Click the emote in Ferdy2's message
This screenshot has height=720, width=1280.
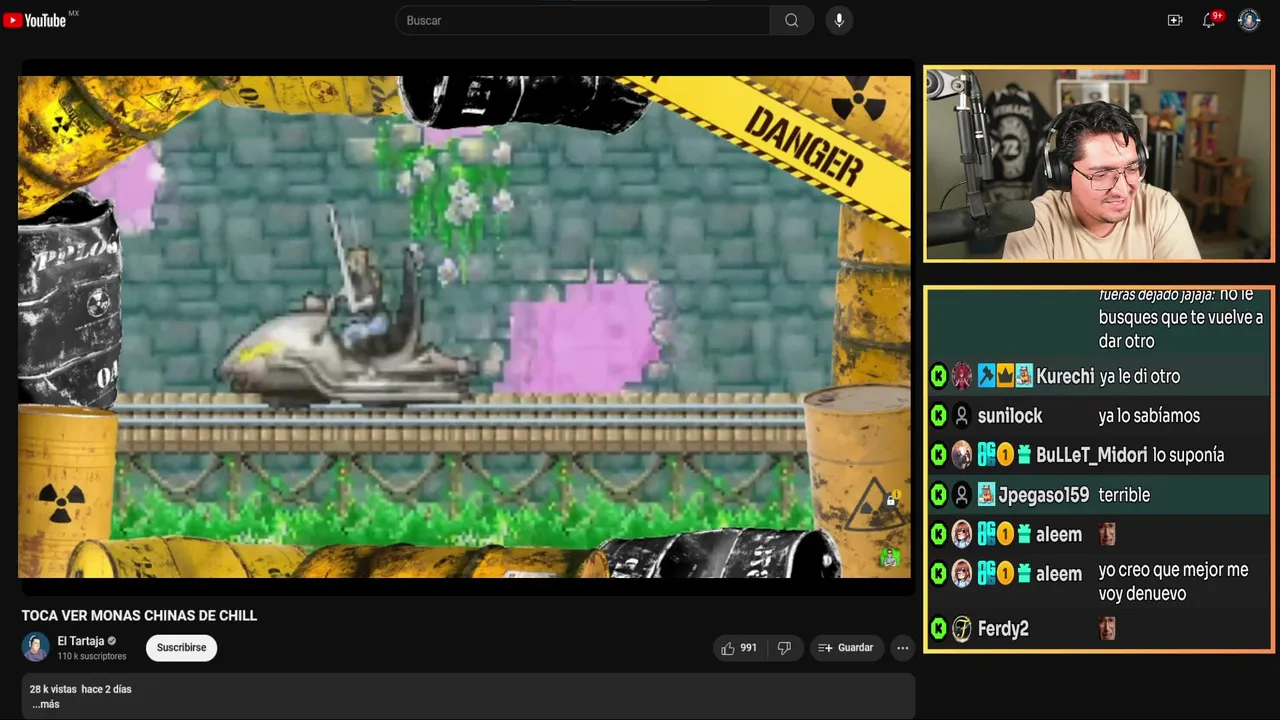pos(1107,628)
